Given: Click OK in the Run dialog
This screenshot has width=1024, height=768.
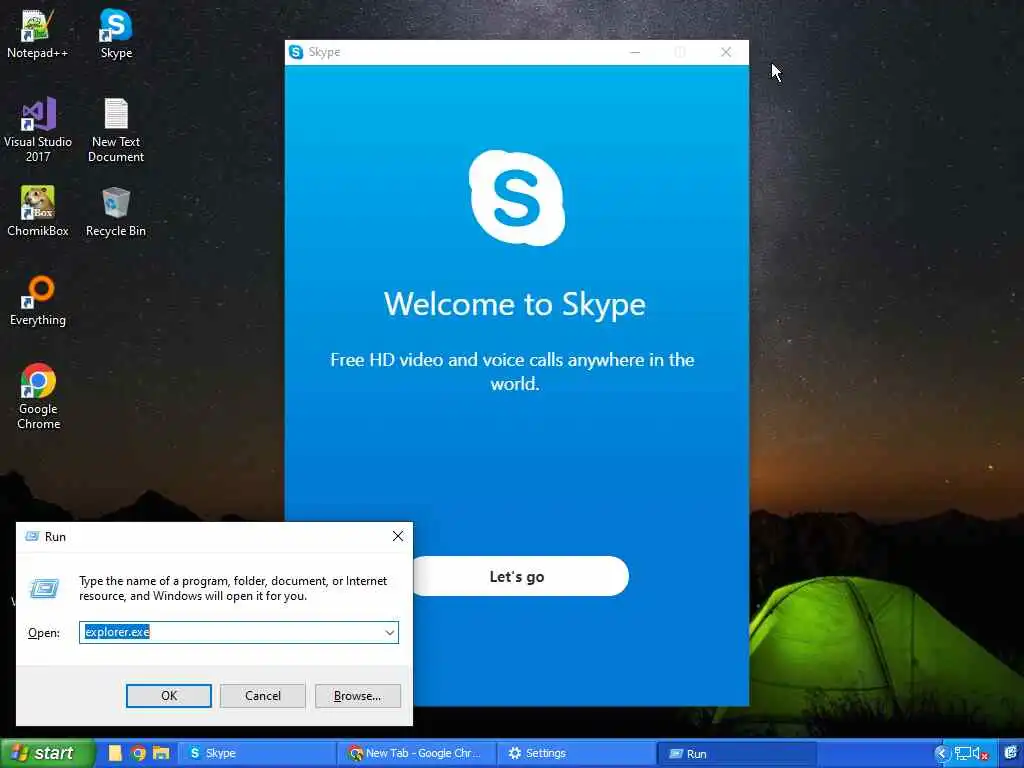Looking at the screenshot, I should pos(168,696).
